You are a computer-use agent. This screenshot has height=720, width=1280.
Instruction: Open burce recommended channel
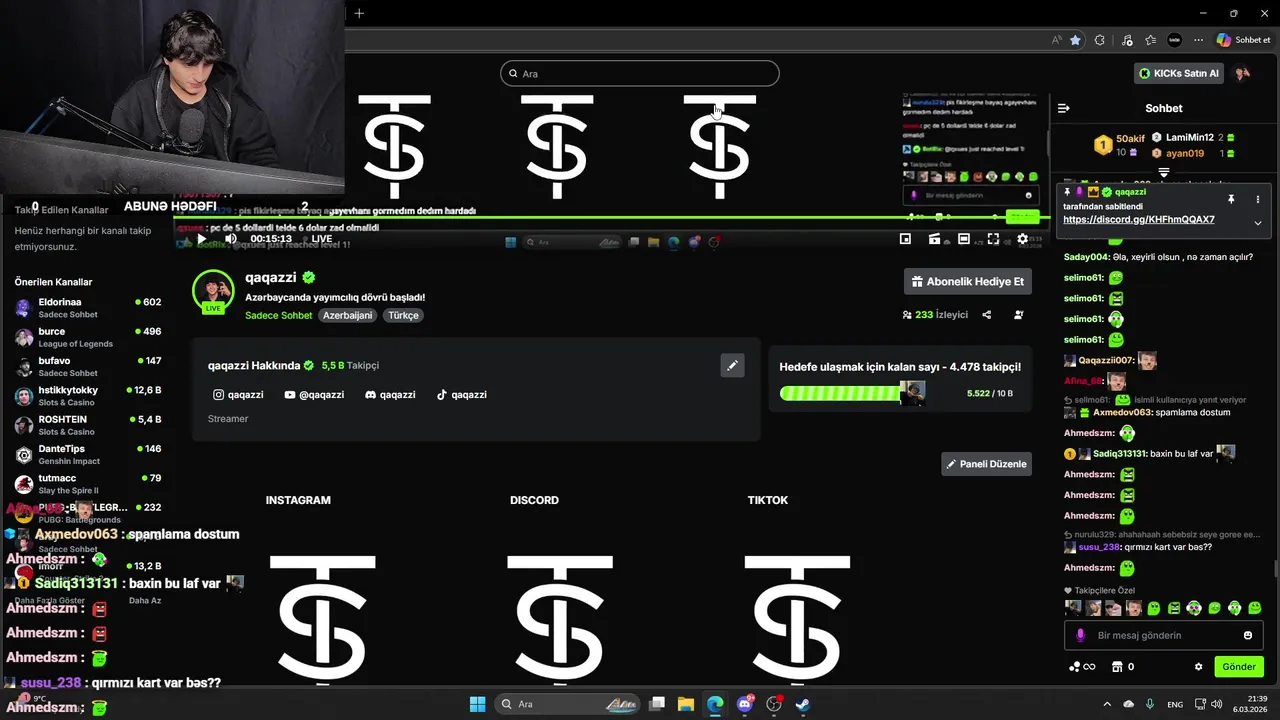click(x=88, y=337)
